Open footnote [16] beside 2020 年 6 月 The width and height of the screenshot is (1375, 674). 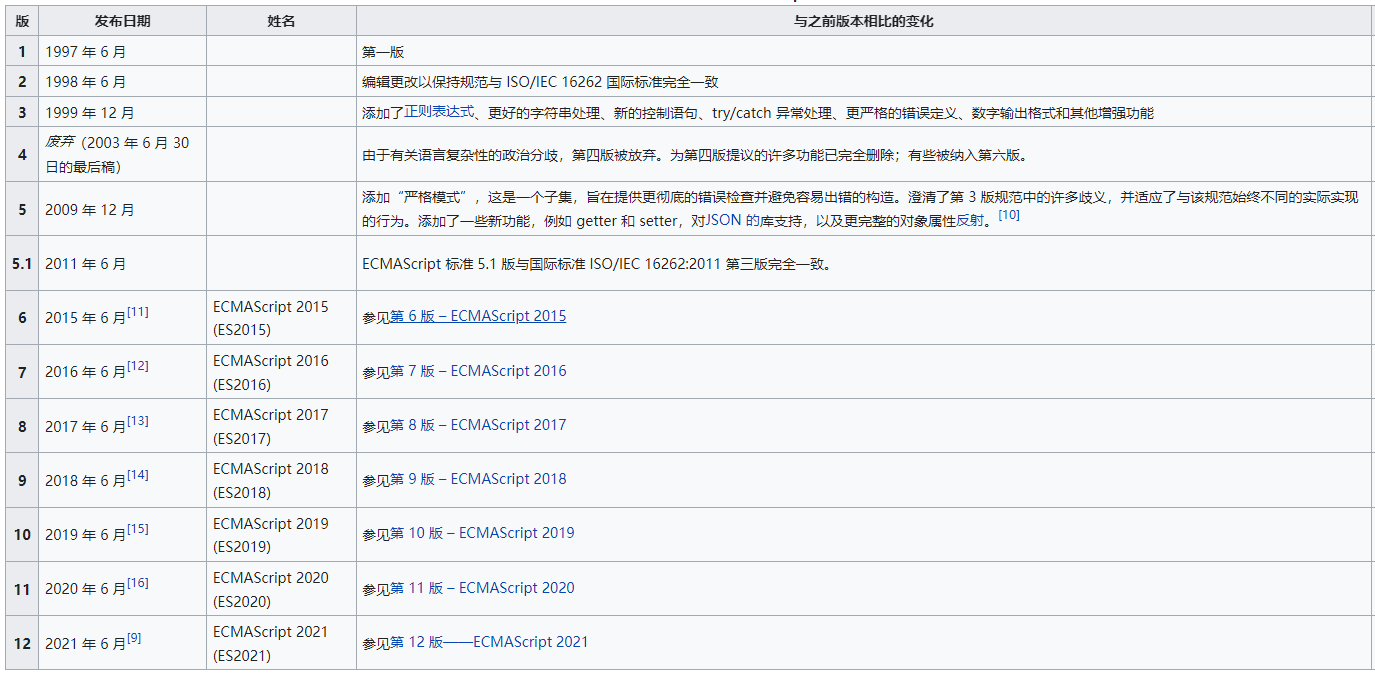tap(138, 583)
